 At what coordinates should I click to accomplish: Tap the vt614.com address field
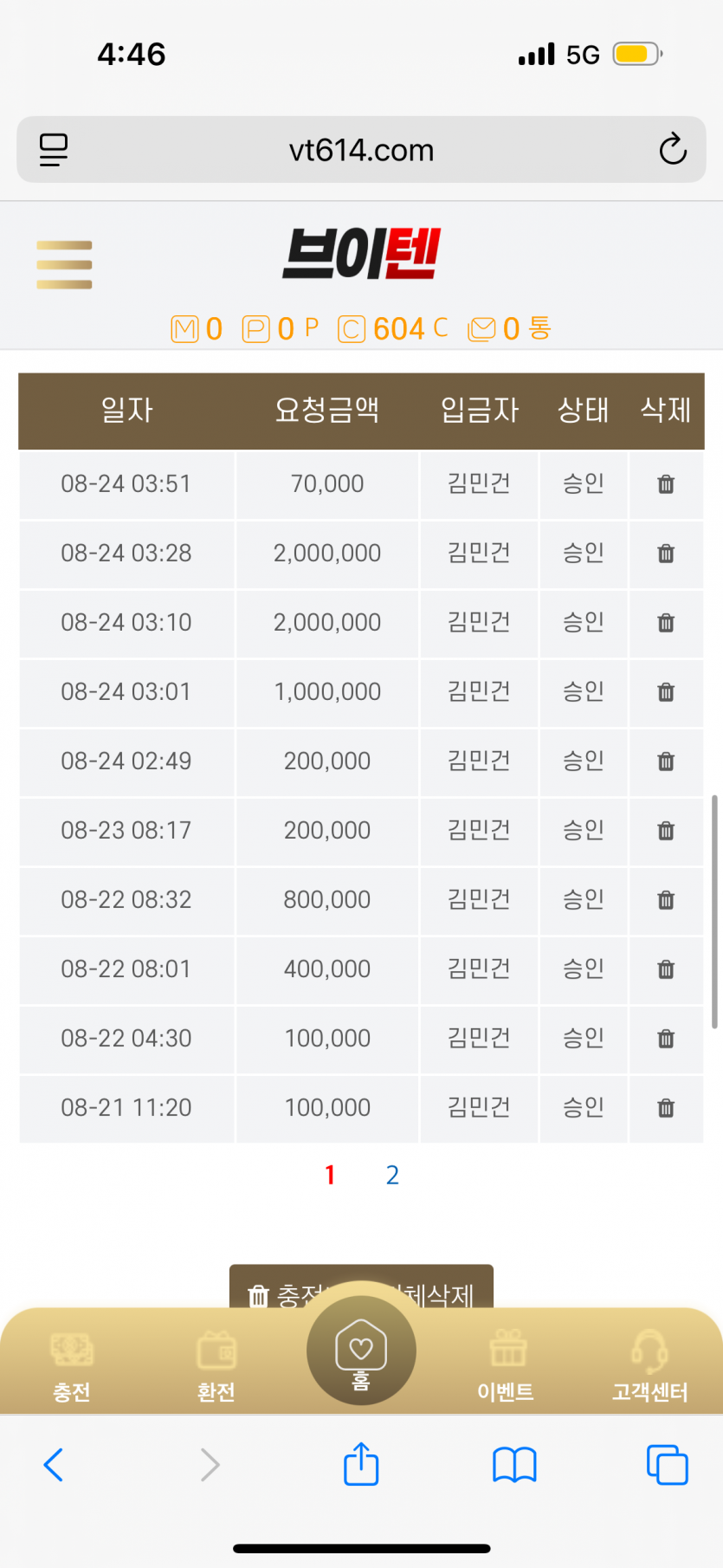coord(361,150)
